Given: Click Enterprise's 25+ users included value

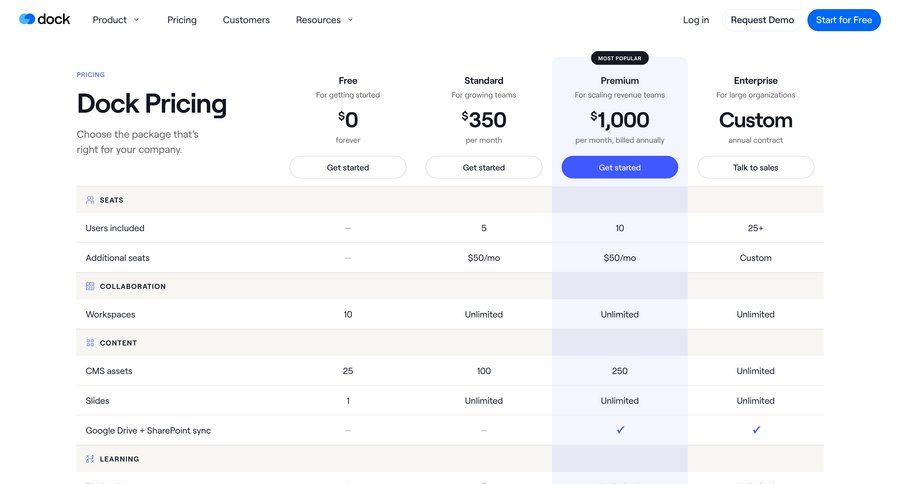Looking at the screenshot, I should [x=756, y=228].
